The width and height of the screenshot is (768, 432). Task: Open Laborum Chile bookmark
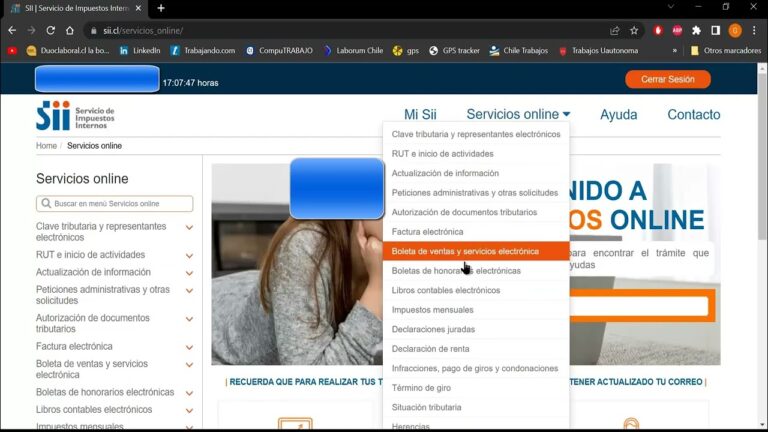pos(353,50)
